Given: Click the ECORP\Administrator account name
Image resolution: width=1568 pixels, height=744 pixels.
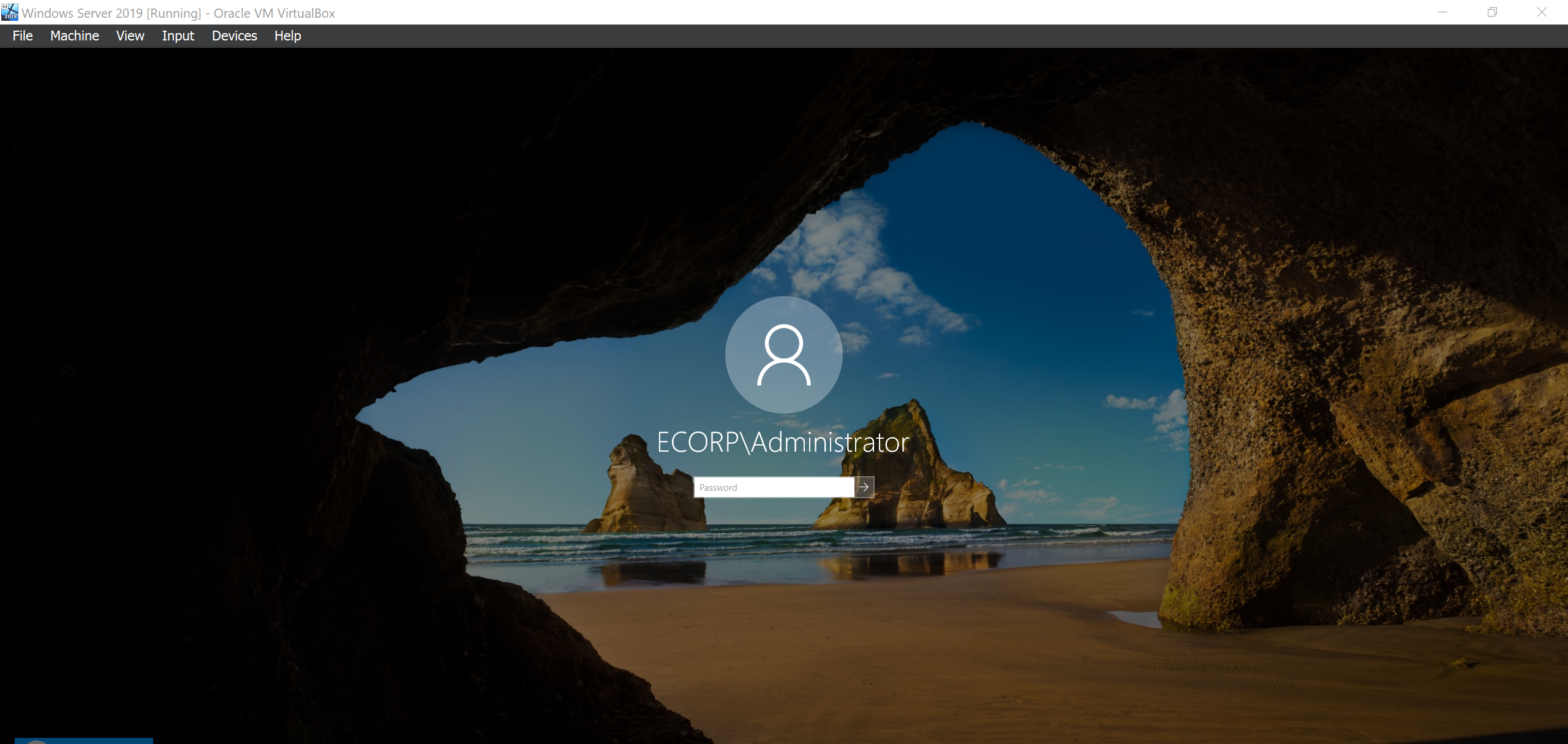Looking at the screenshot, I should click(783, 442).
